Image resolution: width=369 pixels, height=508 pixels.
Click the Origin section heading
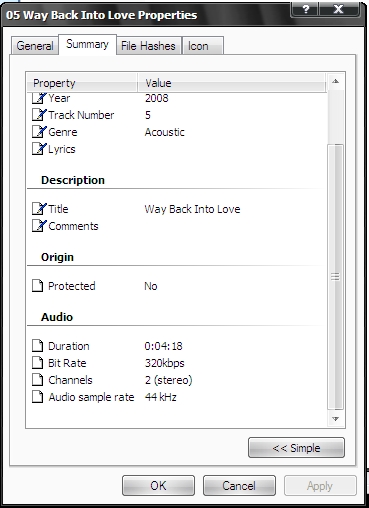tap(57, 257)
